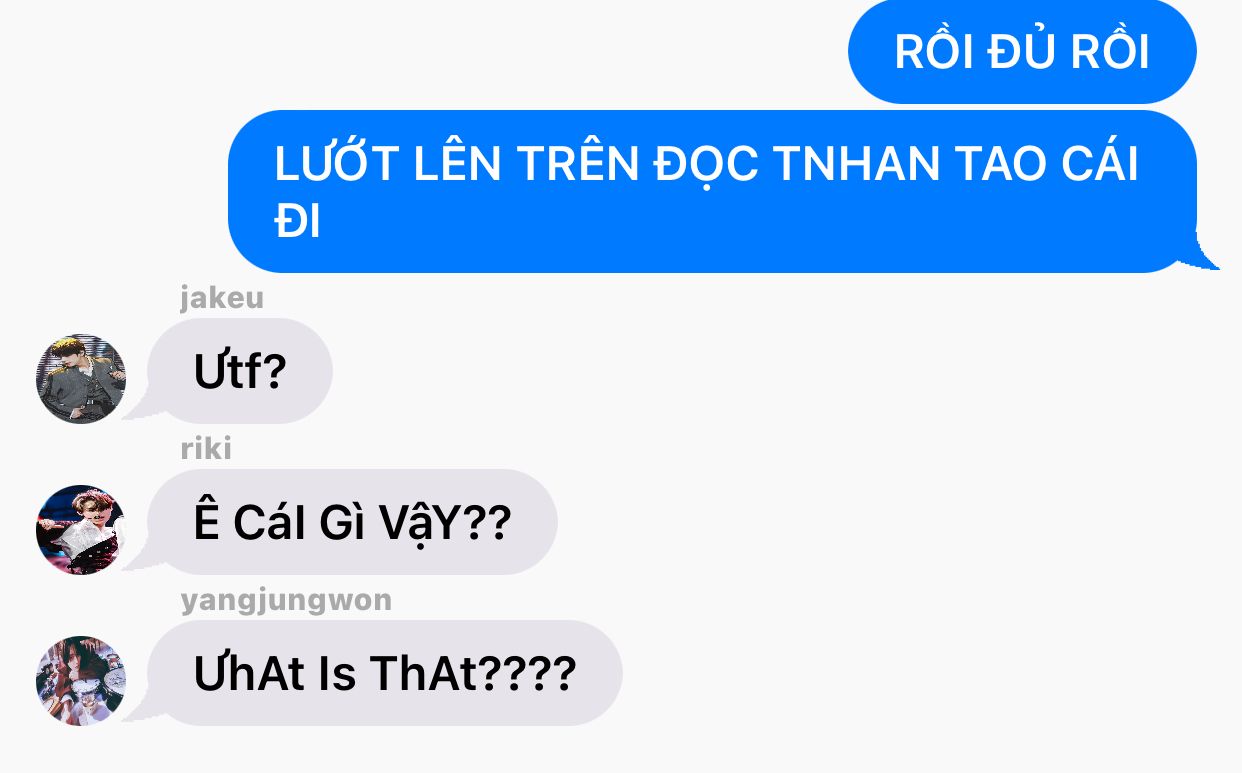The height and width of the screenshot is (773, 1242).
Task: Select the 'Ưtf?' message bubble
Action: 240,371
